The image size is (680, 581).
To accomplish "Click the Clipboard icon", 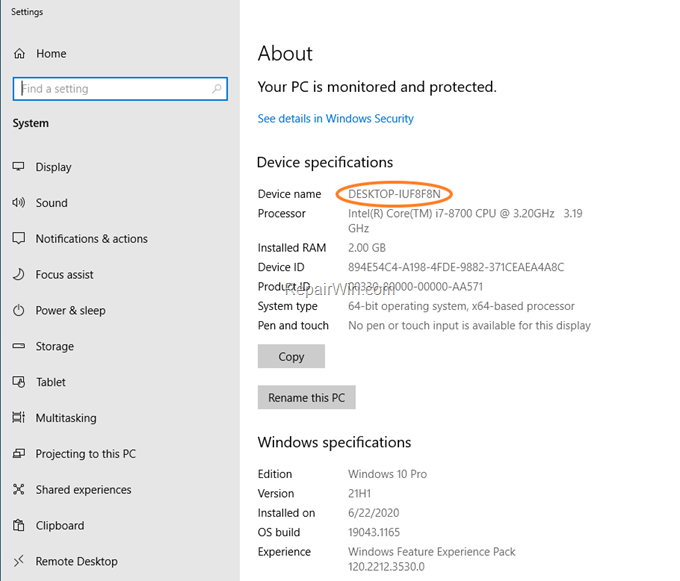I will pyautogui.click(x=19, y=525).
